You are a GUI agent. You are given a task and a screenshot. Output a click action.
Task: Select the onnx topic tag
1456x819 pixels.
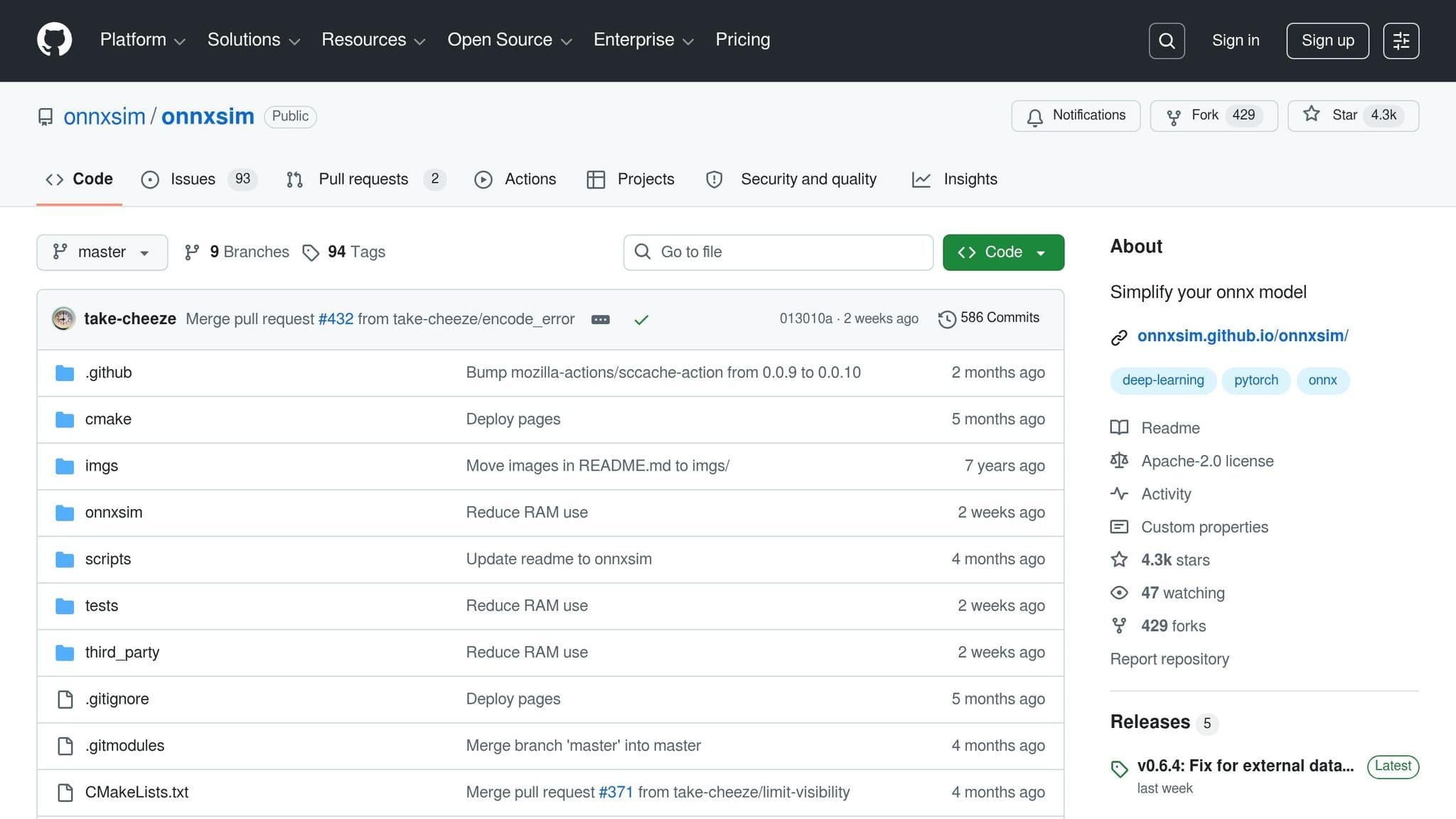(x=1322, y=380)
